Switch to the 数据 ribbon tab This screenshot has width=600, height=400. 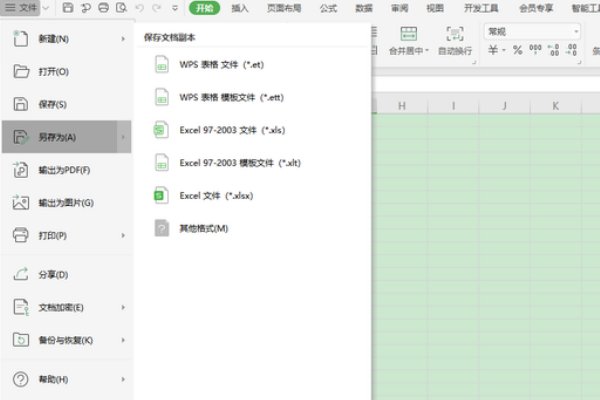(364, 8)
